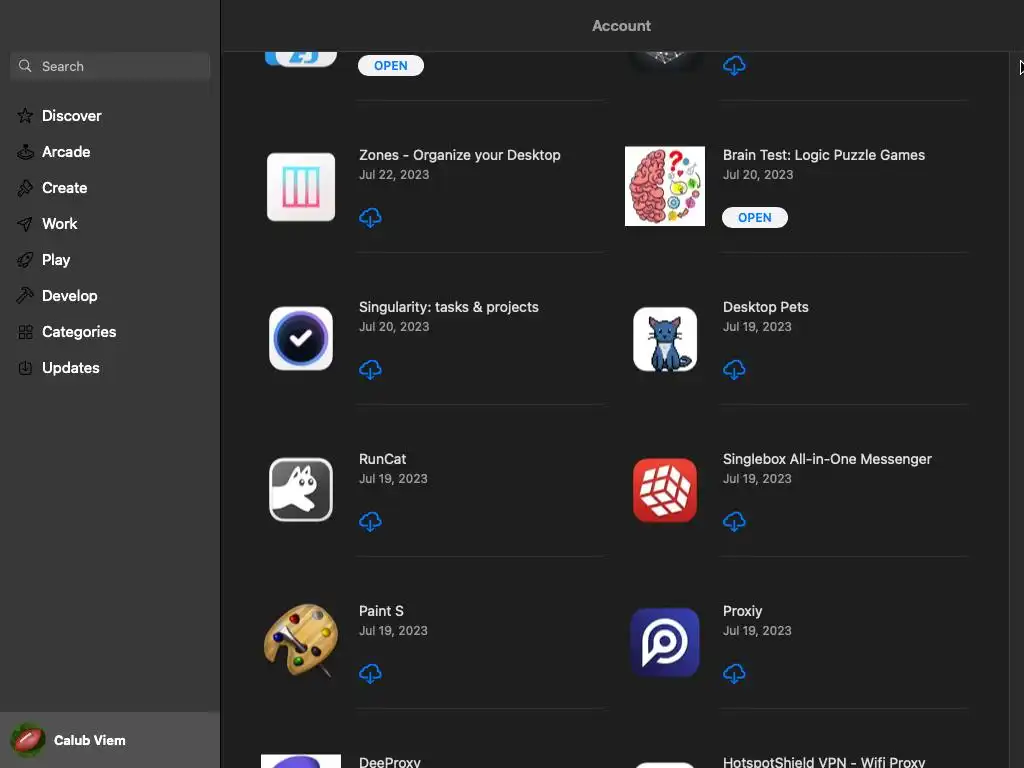The height and width of the screenshot is (768, 1024).
Task: Click Jul 19, 2023 date under Paint S
Action: [x=393, y=631]
